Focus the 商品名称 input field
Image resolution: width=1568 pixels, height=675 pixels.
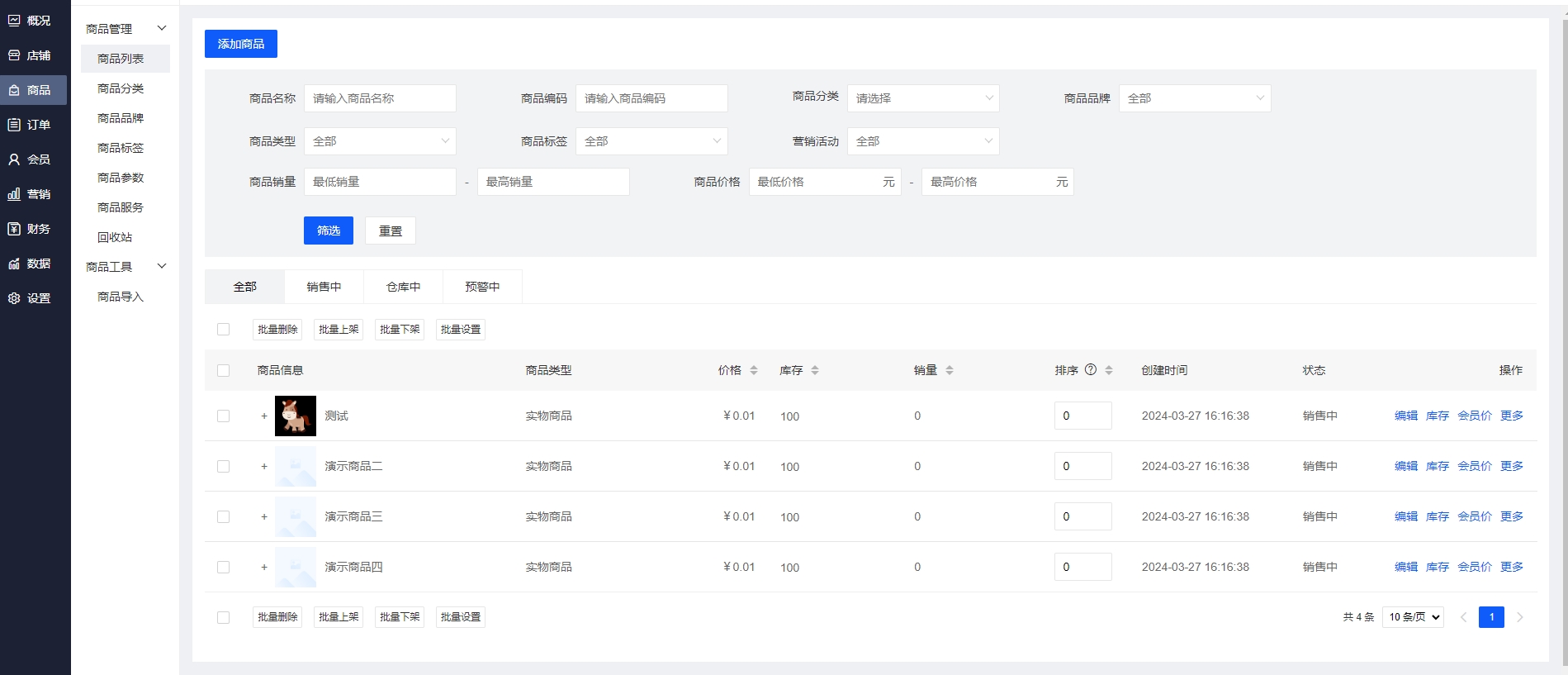coord(380,98)
